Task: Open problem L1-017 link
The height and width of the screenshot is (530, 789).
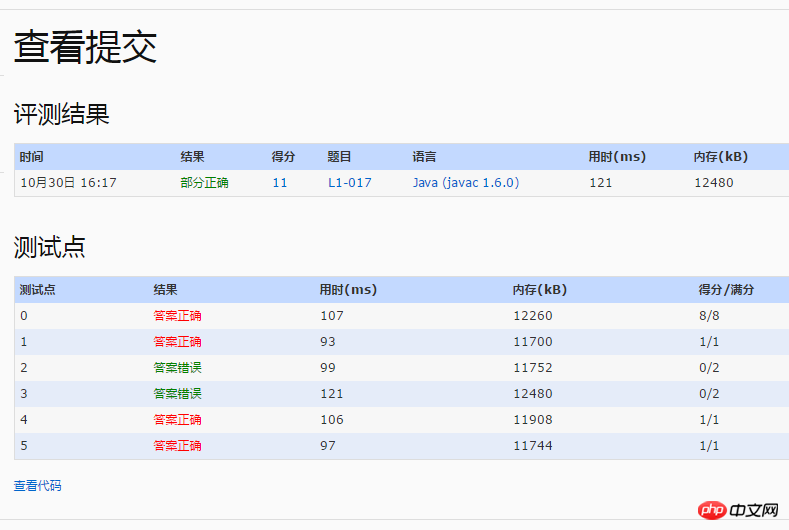Action: click(349, 183)
